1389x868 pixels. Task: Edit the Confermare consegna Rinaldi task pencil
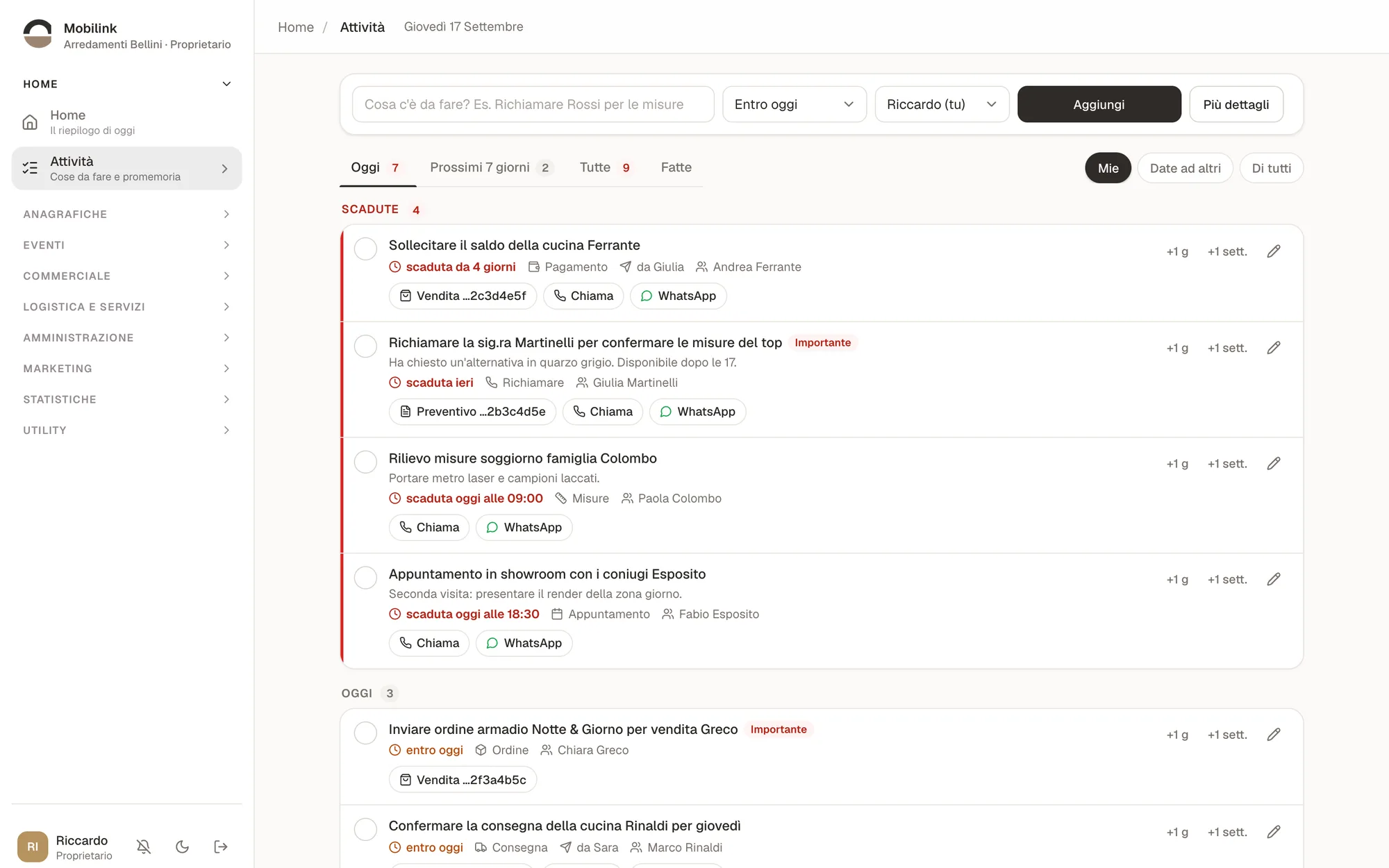tap(1274, 832)
